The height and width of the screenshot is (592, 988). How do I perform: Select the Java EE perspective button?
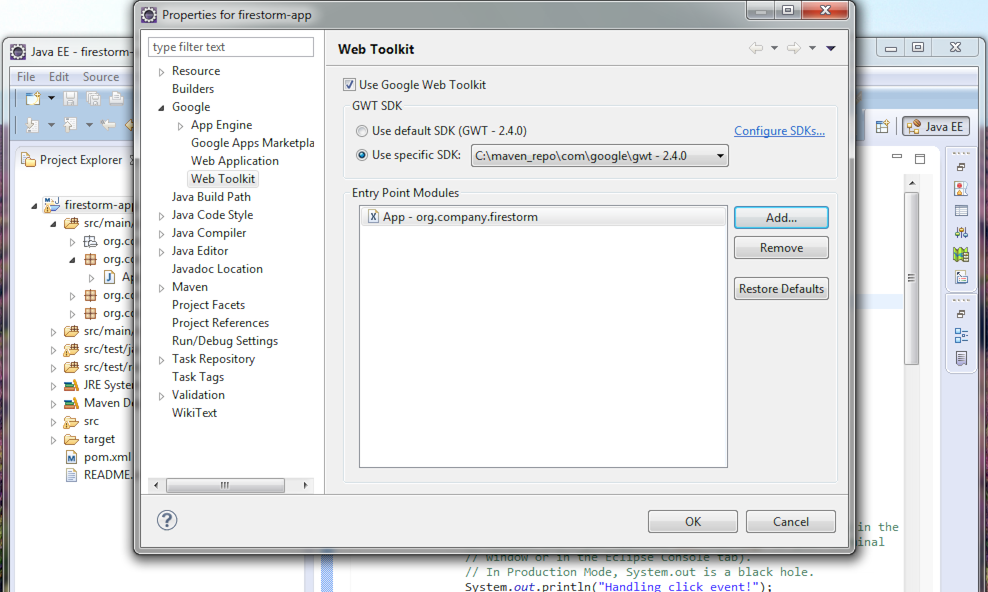pos(936,127)
